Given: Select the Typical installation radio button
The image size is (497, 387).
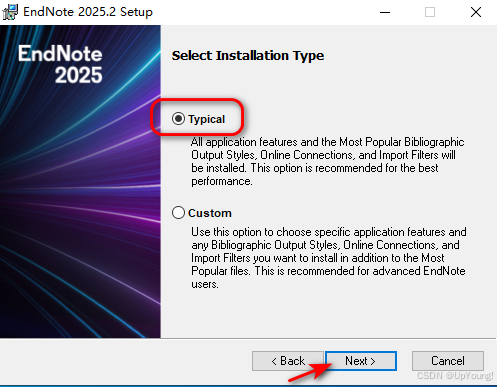Looking at the screenshot, I should 178,119.
